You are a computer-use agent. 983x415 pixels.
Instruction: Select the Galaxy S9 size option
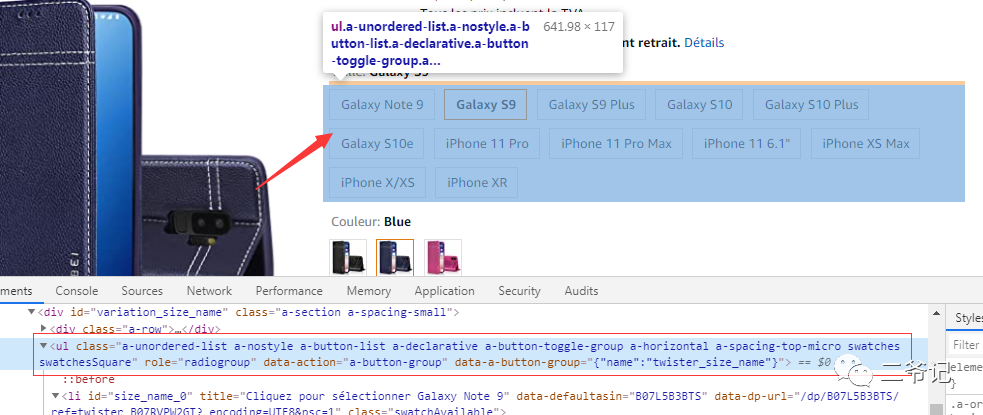486,105
